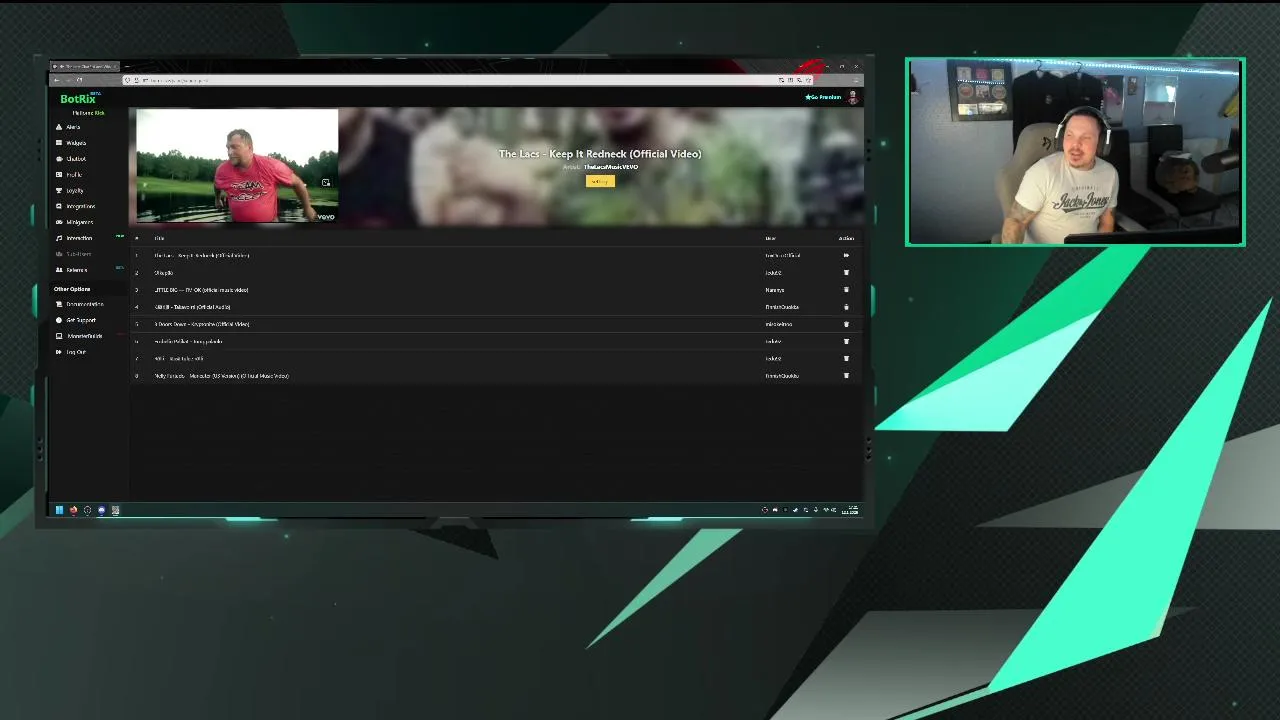Click the browser back arrow
1280x720 pixels.
pos(57,80)
